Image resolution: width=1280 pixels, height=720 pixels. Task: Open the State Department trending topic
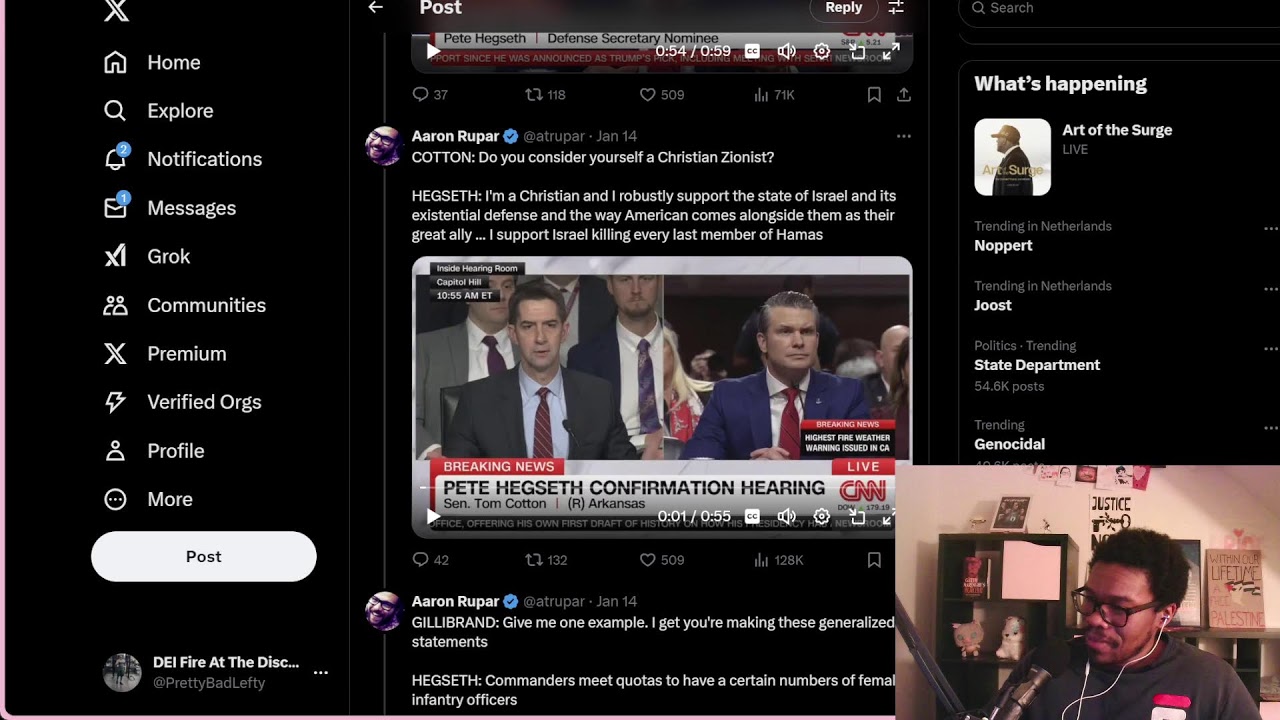pyautogui.click(x=1037, y=365)
